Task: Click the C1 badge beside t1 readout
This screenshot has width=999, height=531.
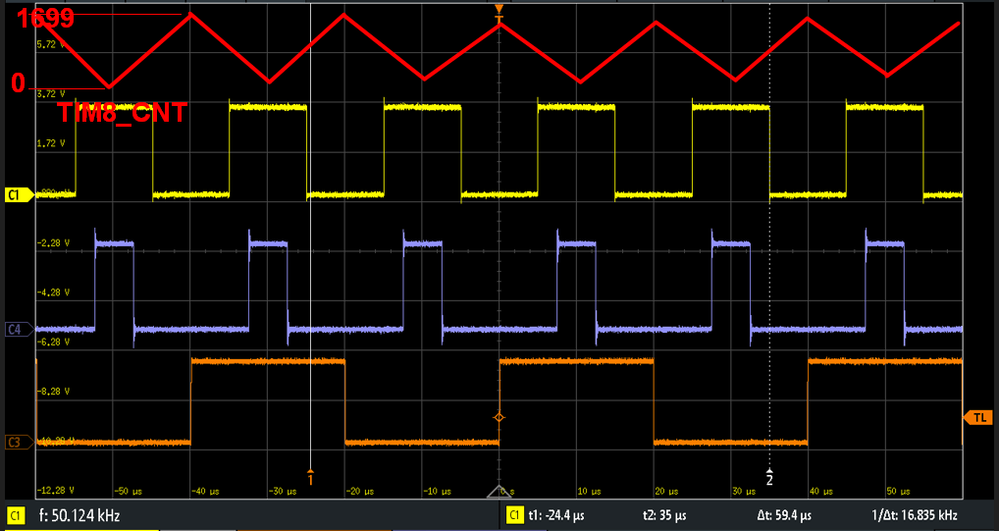Action: tap(515, 515)
